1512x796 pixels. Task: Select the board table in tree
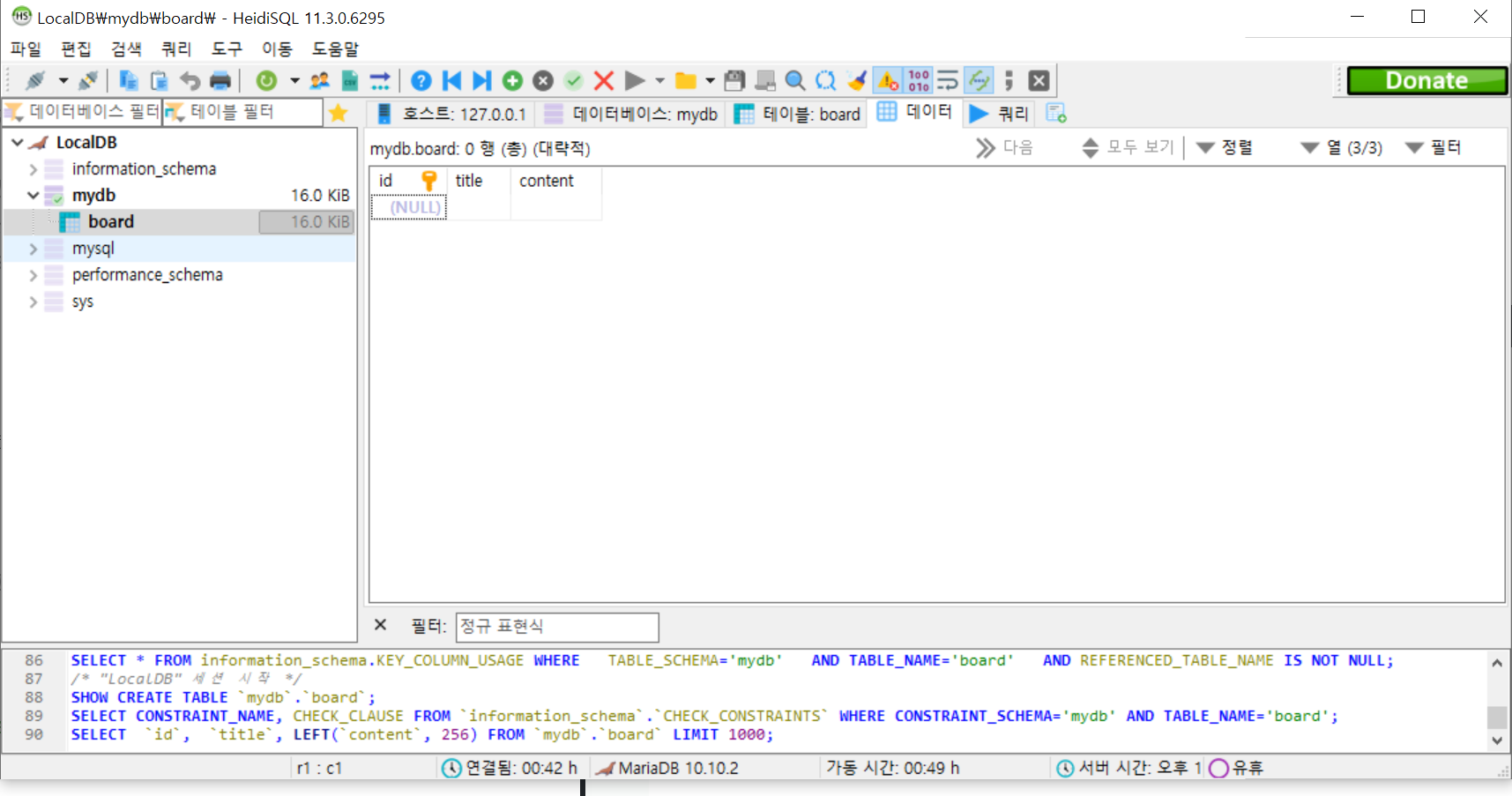pos(111,221)
